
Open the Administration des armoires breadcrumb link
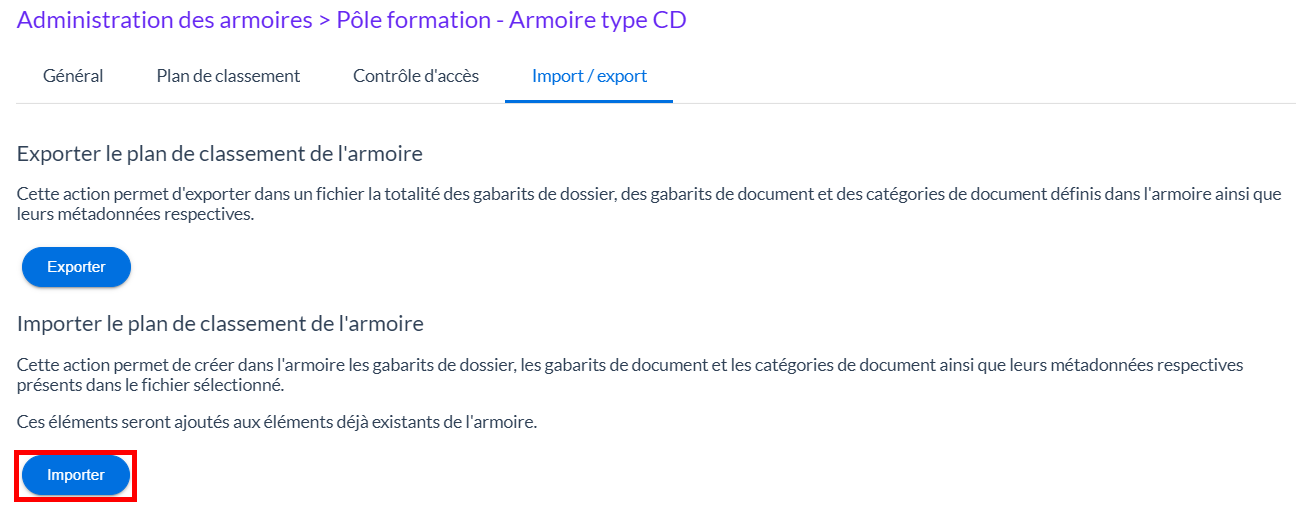(x=164, y=20)
